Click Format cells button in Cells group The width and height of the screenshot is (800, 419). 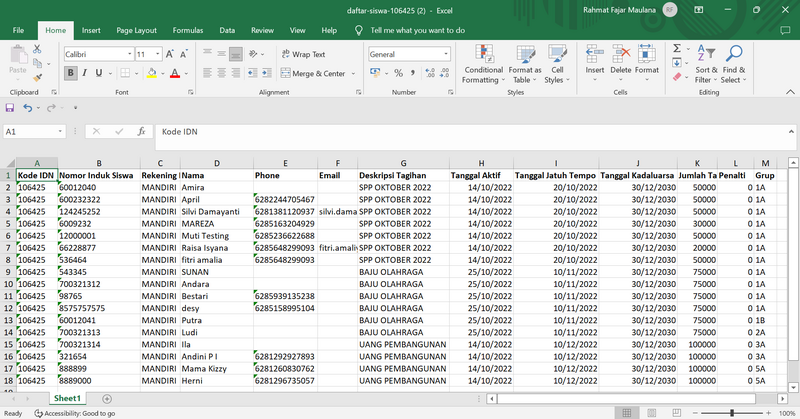pyautogui.click(x=647, y=62)
